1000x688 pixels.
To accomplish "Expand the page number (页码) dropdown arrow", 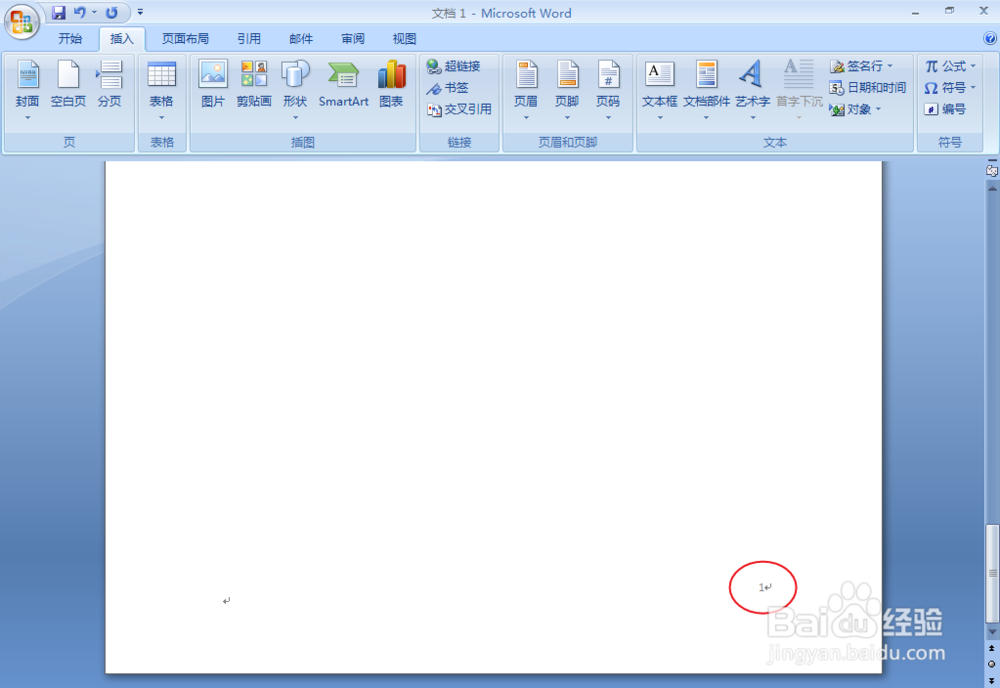I will click(x=608, y=117).
